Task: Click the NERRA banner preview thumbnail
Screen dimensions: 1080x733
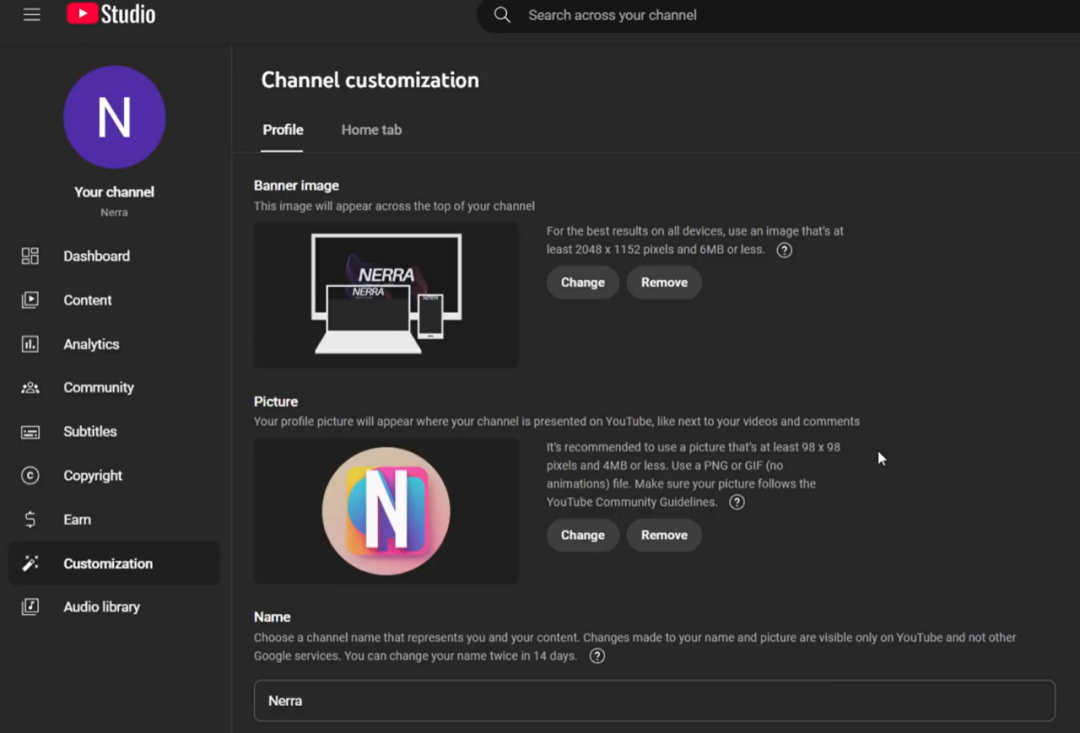Action: click(x=386, y=294)
